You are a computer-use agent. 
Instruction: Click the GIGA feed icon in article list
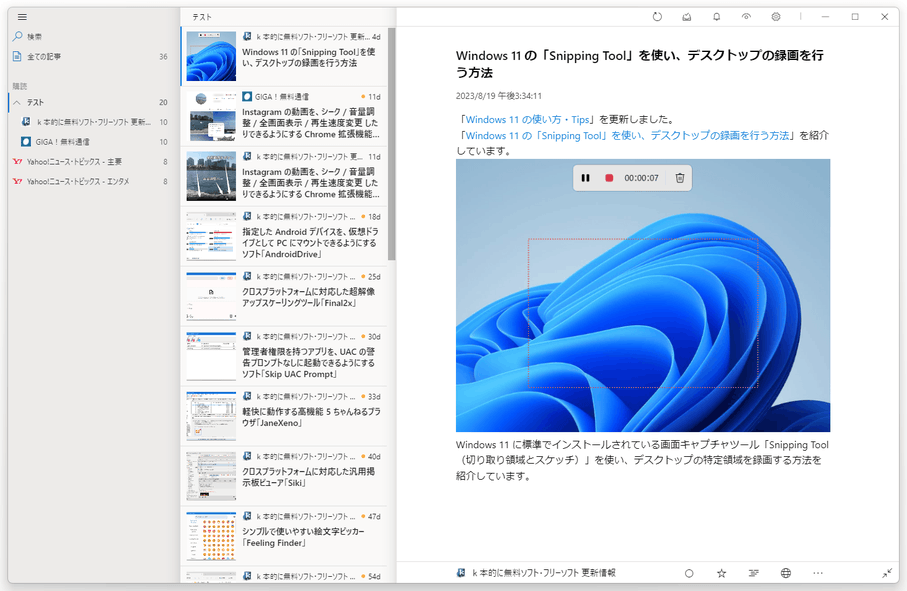(247, 97)
